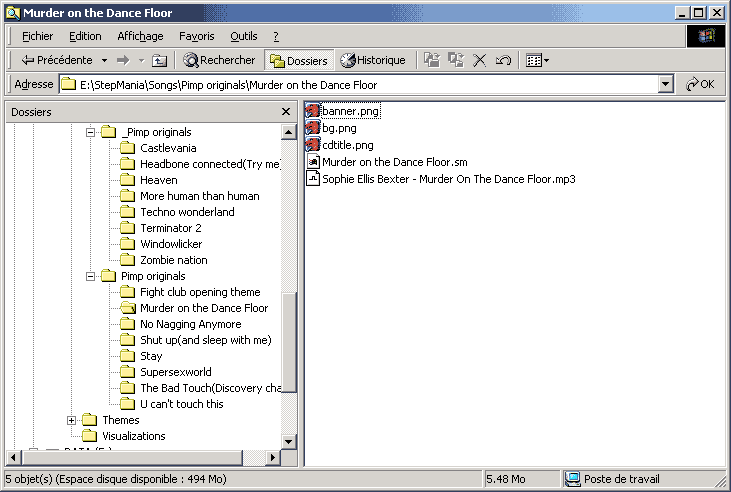Collapse the Pimp originals folder
This screenshot has height=492, width=731.
[x=90, y=277]
